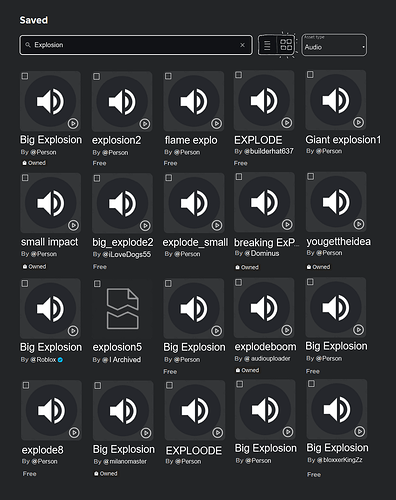Screen dimensions: 396x500
Task: Tick the selection checkbox on EXPLOODE
Action: (x=169, y=385)
